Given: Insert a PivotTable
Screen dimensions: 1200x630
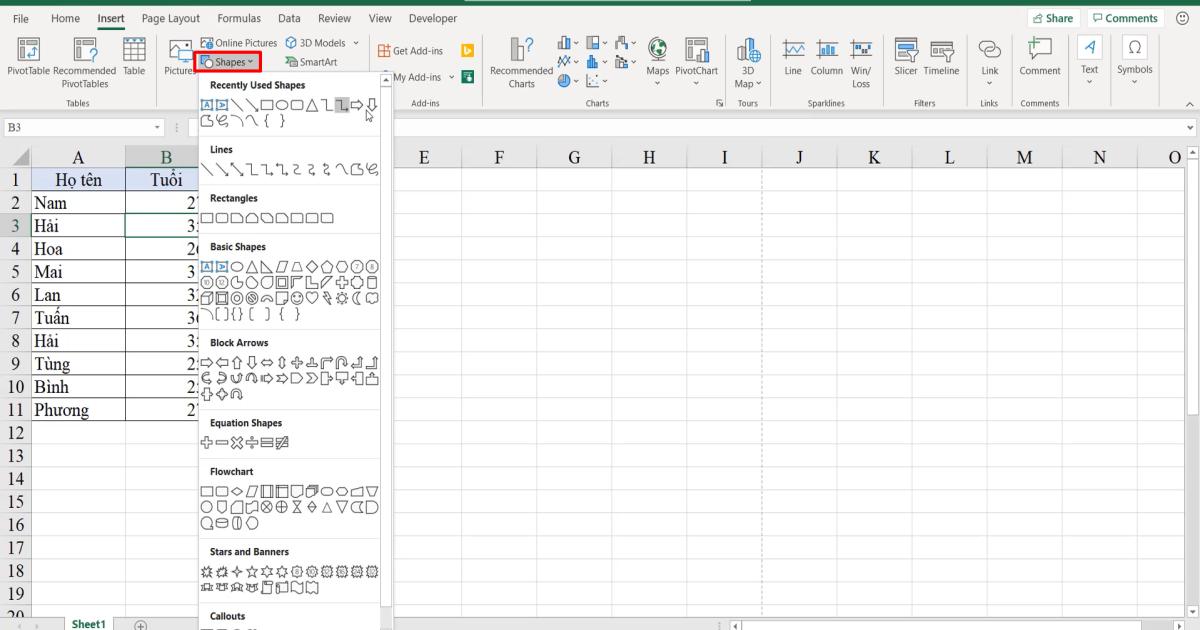Looking at the screenshot, I should [x=28, y=55].
